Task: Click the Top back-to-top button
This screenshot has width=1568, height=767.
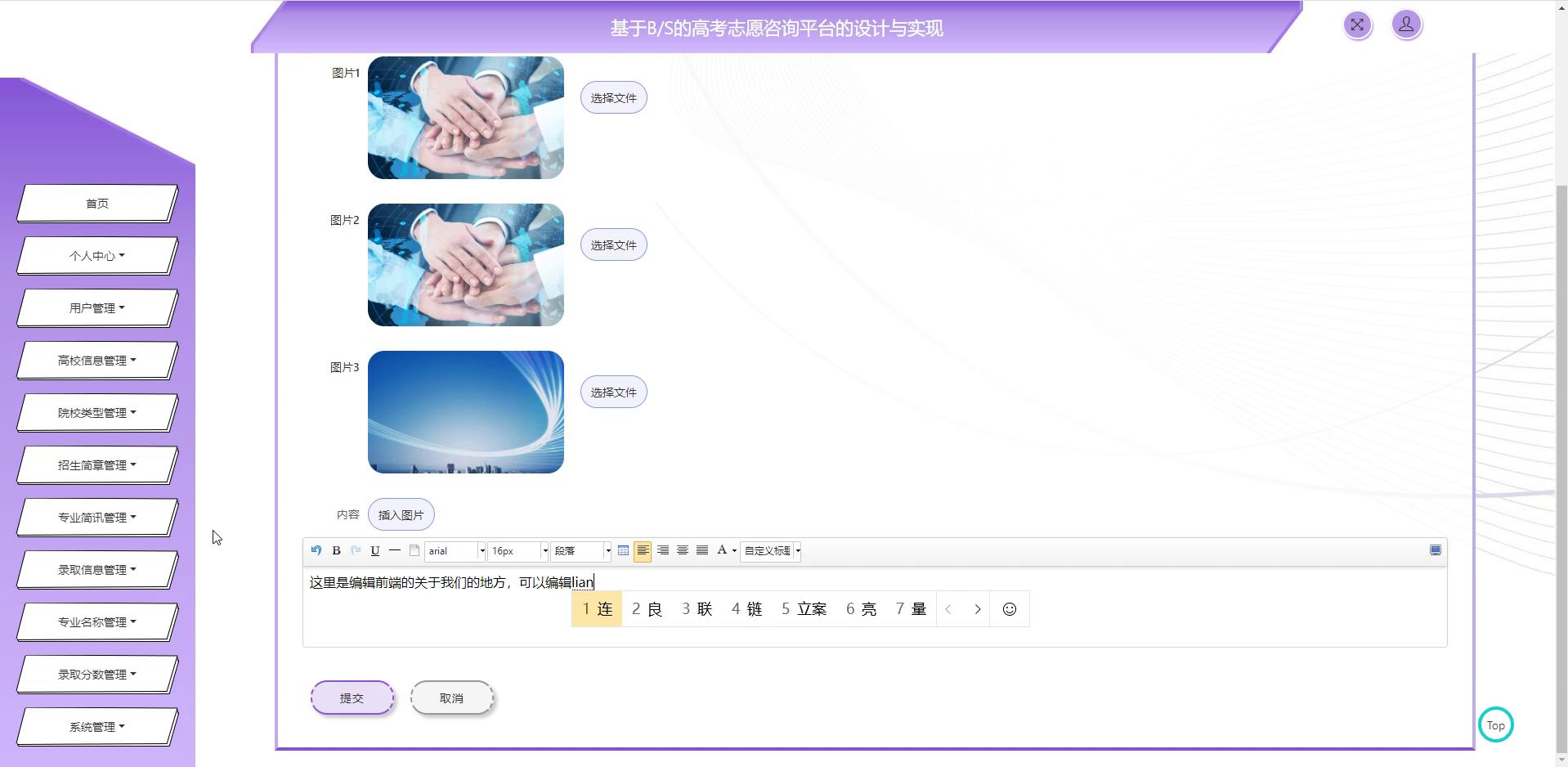Action: click(1496, 724)
